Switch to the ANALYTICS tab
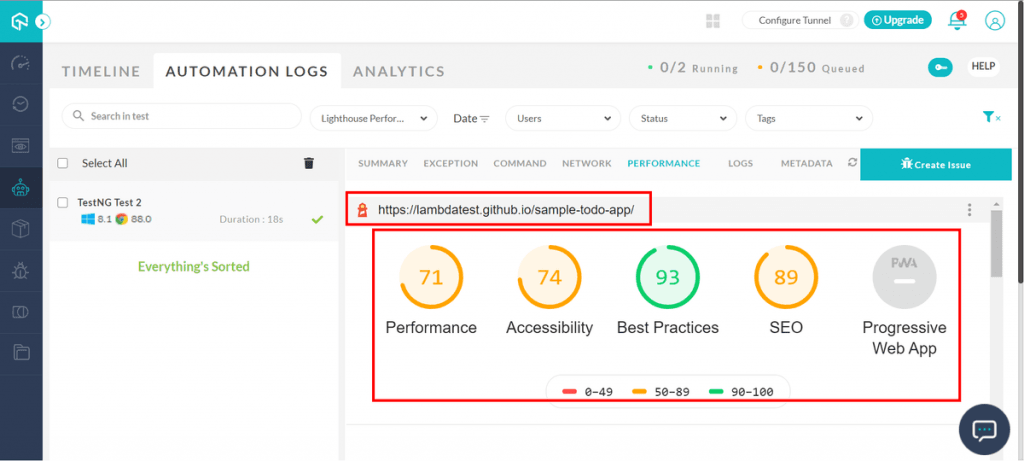This screenshot has width=1024, height=461. tap(399, 71)
